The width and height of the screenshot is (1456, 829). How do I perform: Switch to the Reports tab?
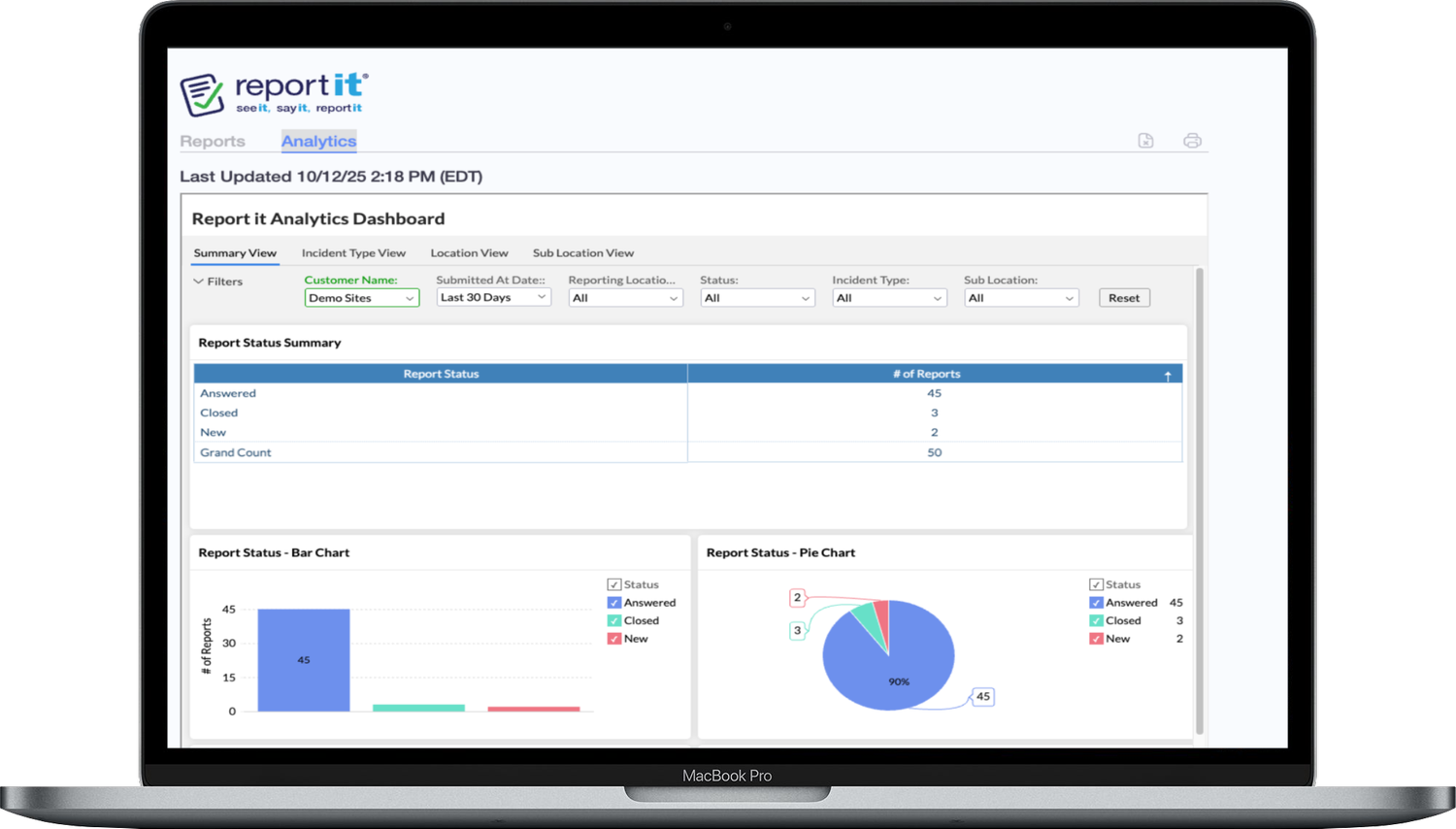[x=213, y=142]
